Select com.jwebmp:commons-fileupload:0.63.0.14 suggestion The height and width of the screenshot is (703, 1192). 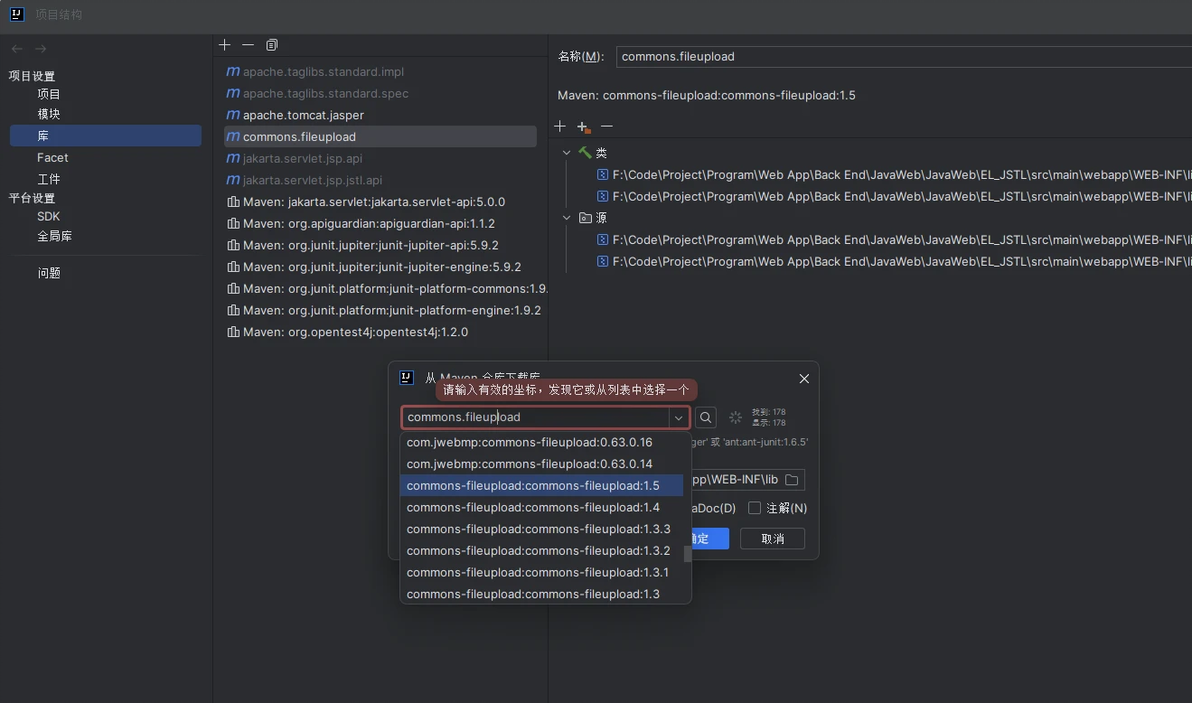coord(542,464)
